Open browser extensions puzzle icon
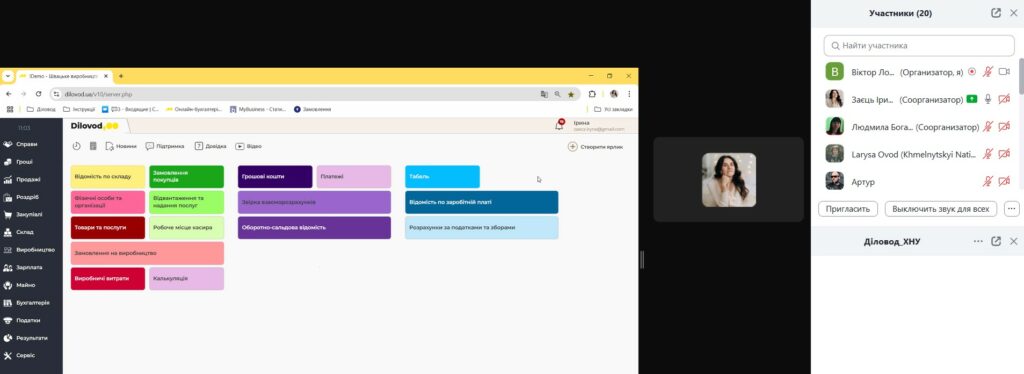This screenshot has width=1024, height=374. click(x=592, y=94)
